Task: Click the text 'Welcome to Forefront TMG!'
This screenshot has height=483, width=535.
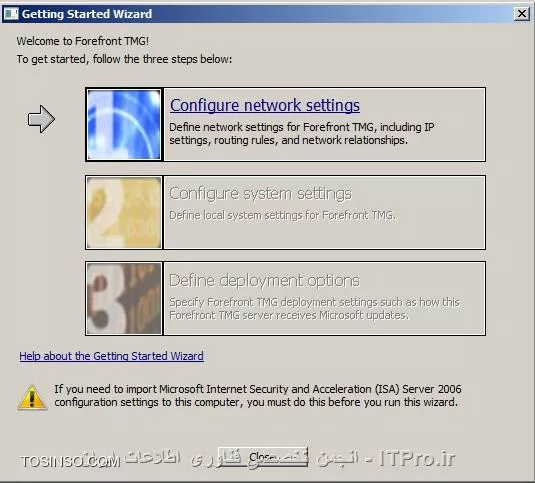Action: (83, 41)
